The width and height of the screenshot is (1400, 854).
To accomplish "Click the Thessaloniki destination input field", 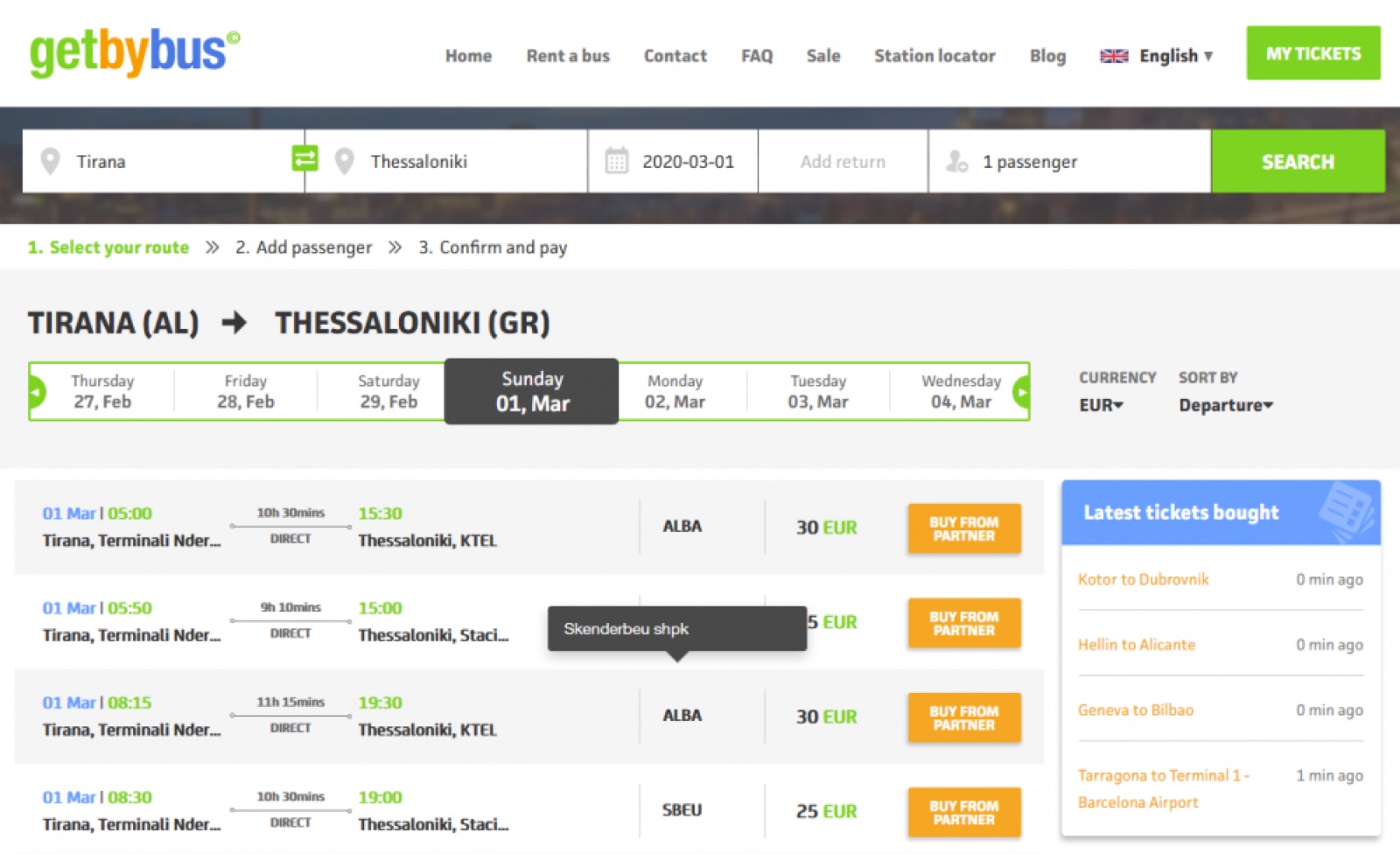I will (x=446, y=161).
